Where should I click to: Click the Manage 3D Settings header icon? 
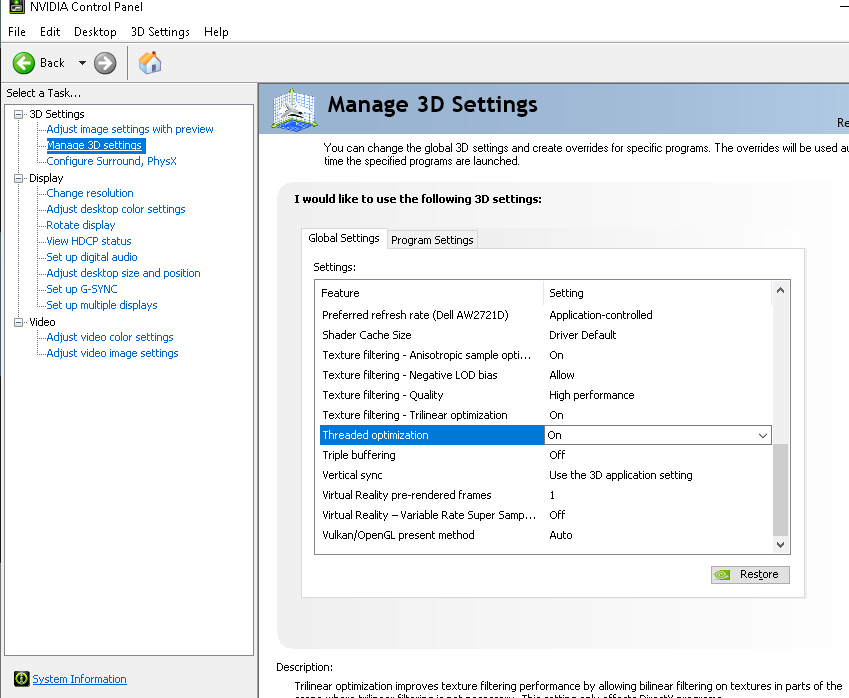pos(293,109)
